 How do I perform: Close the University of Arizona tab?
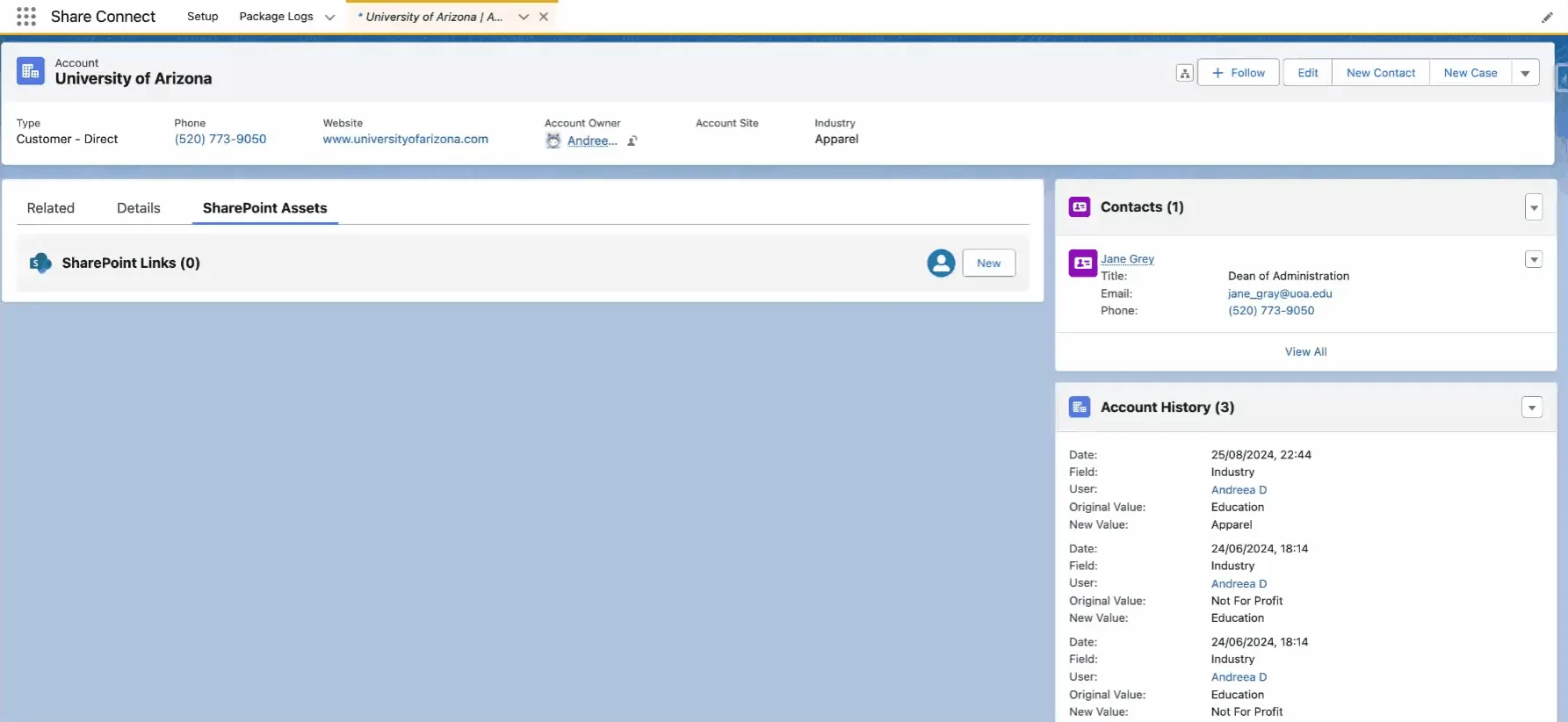click(544, 17)
